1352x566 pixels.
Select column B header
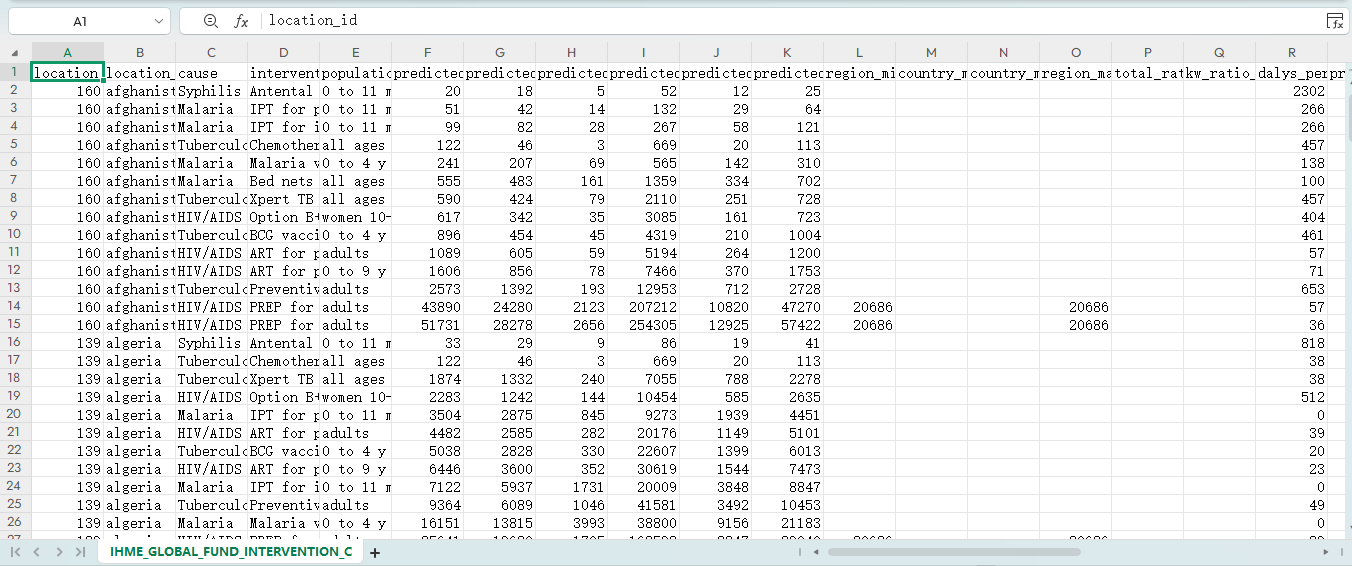tap(139, 53)
